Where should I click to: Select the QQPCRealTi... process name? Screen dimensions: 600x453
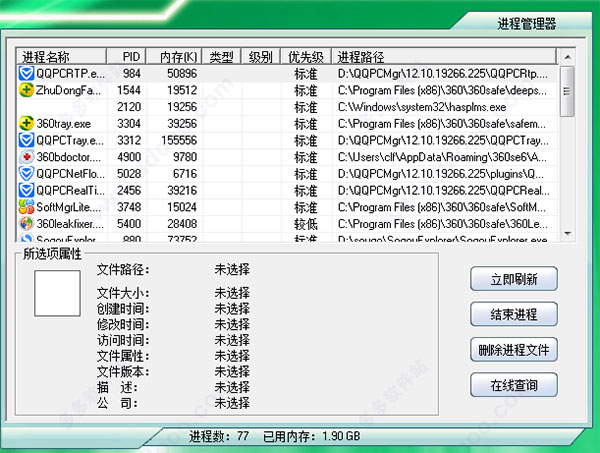70,191
